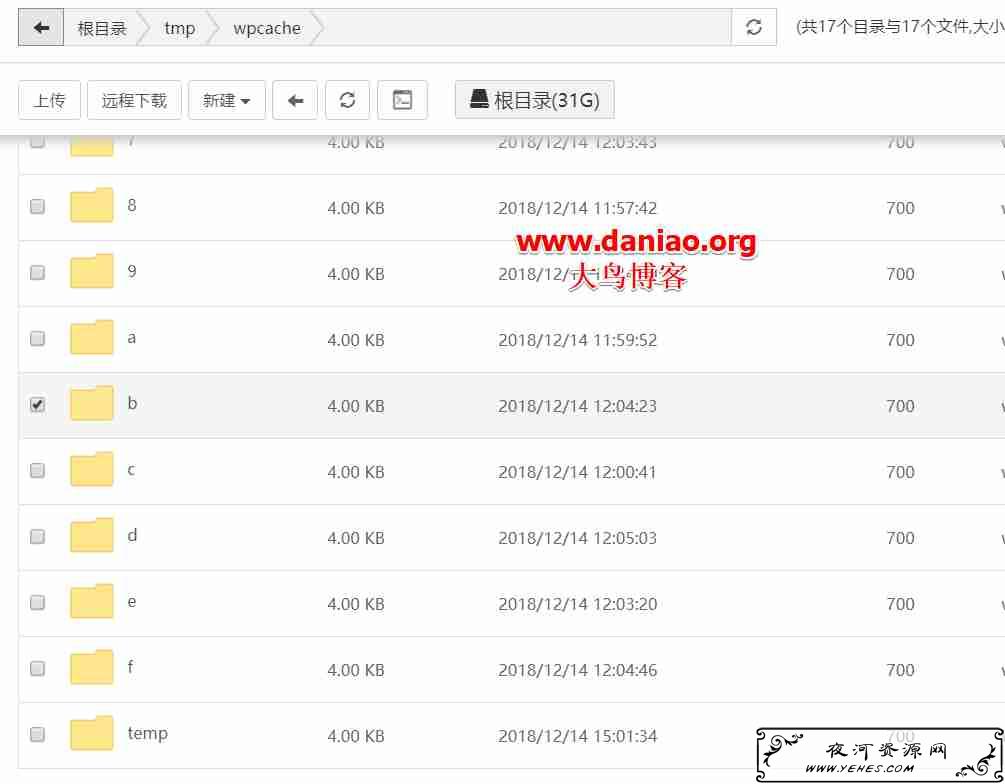Check the checkbox for folder 8
Viewport: 1005px width, 784px height.
tap(37, 206)
